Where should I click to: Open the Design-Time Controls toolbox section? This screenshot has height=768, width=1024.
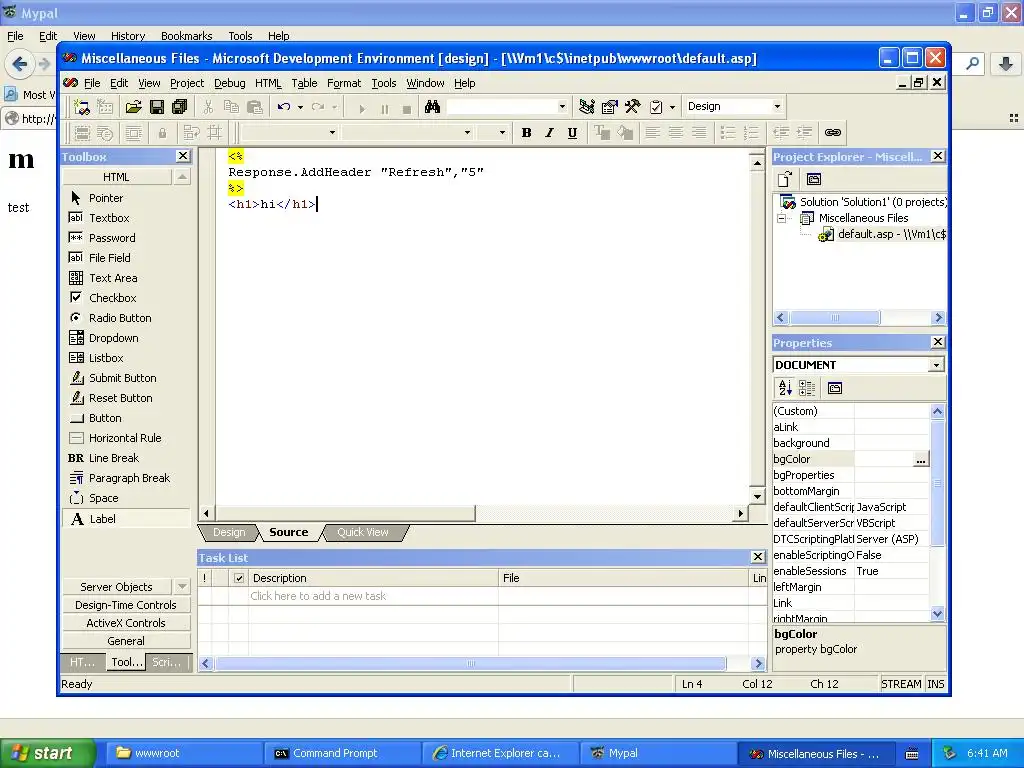coord(126,605)
